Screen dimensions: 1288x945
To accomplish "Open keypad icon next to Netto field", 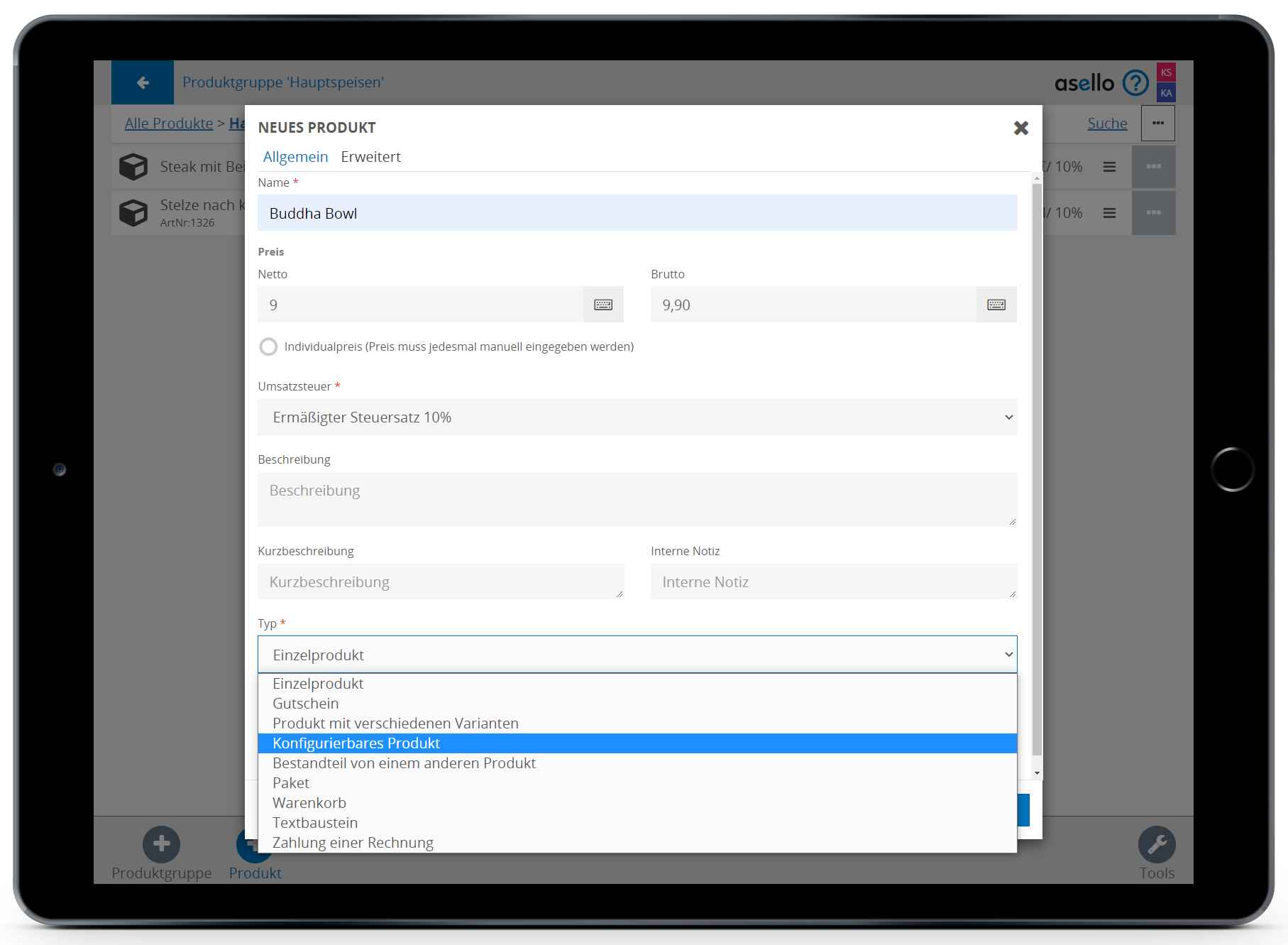I will [x=603, y=305].
